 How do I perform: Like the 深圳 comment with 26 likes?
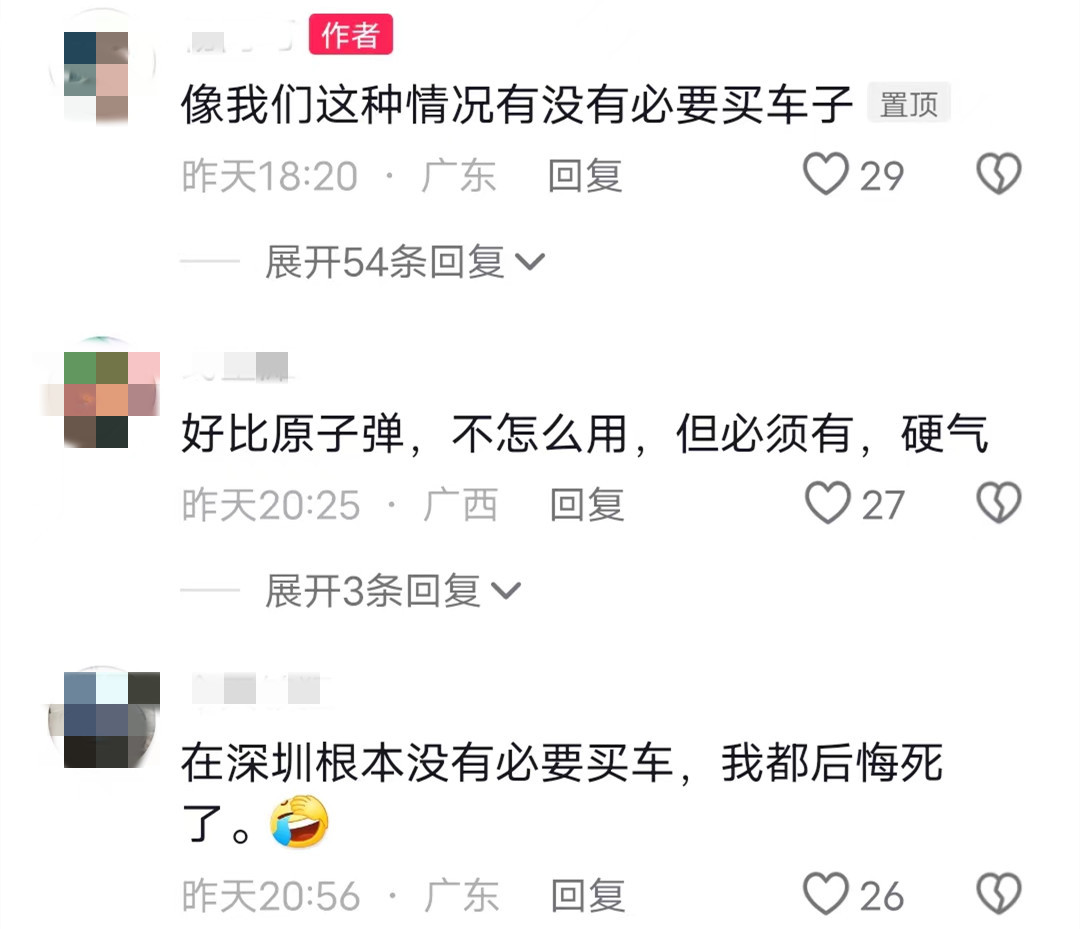tap(825, 894)
